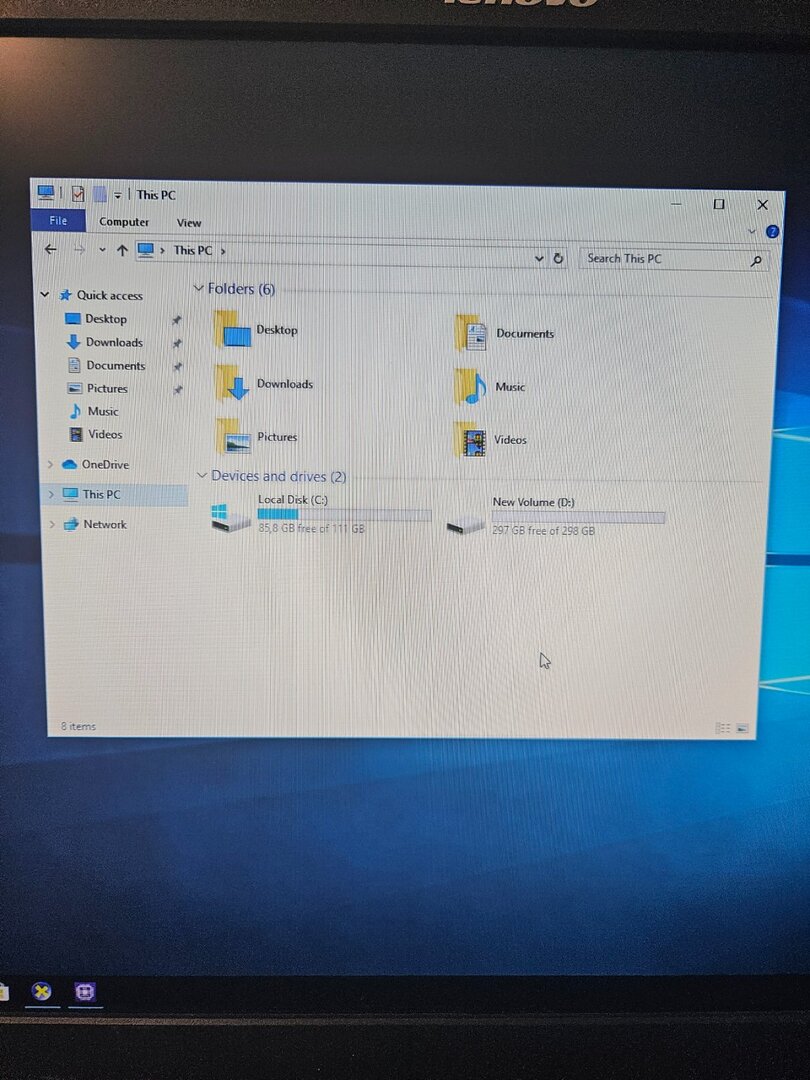Screen dimensions: 810x1080
Task: Switch to the Computer ribbon tab
Action: (x=124, y=222)
